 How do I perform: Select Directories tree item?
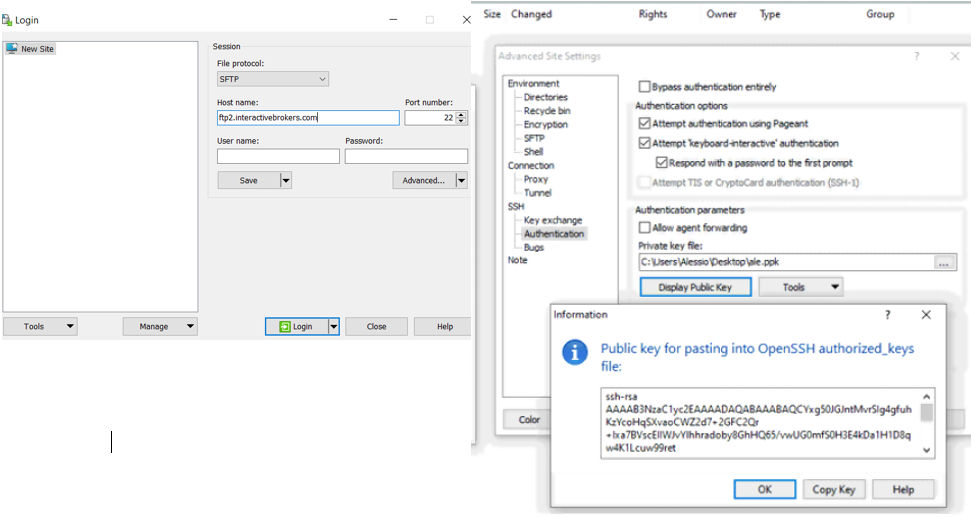(546, 97)
